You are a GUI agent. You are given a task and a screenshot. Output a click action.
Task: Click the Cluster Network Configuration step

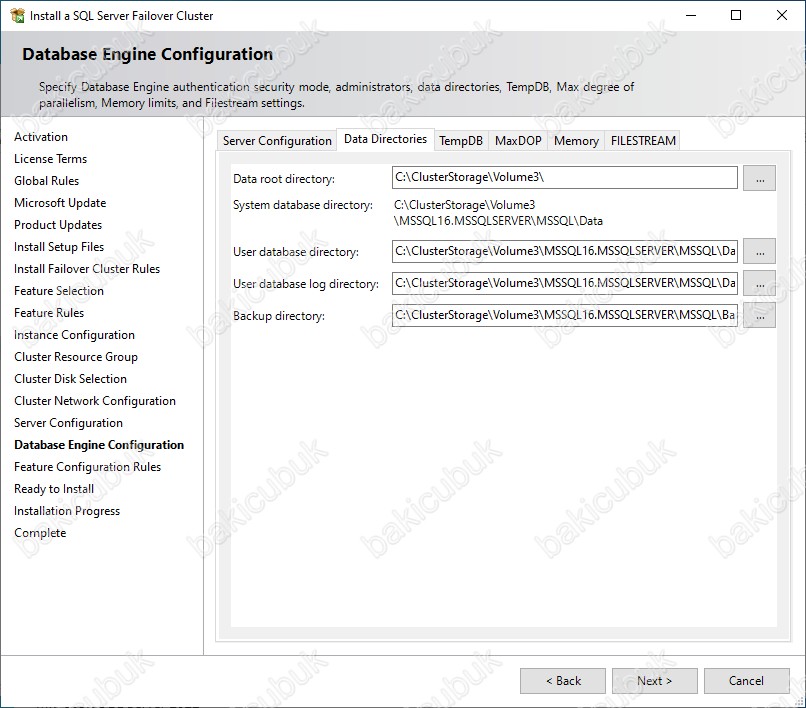click(95, 401)
